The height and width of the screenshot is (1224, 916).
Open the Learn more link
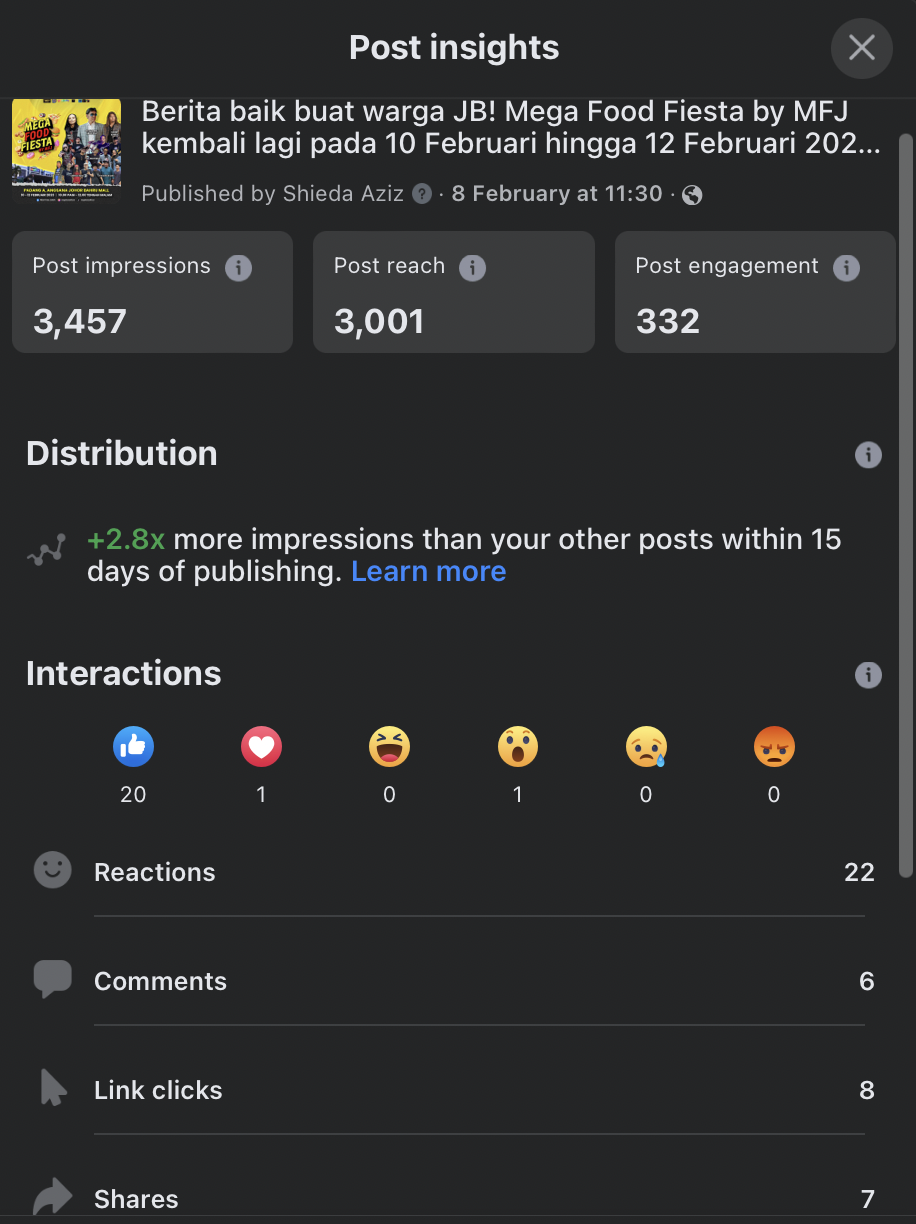coord(428,571)
